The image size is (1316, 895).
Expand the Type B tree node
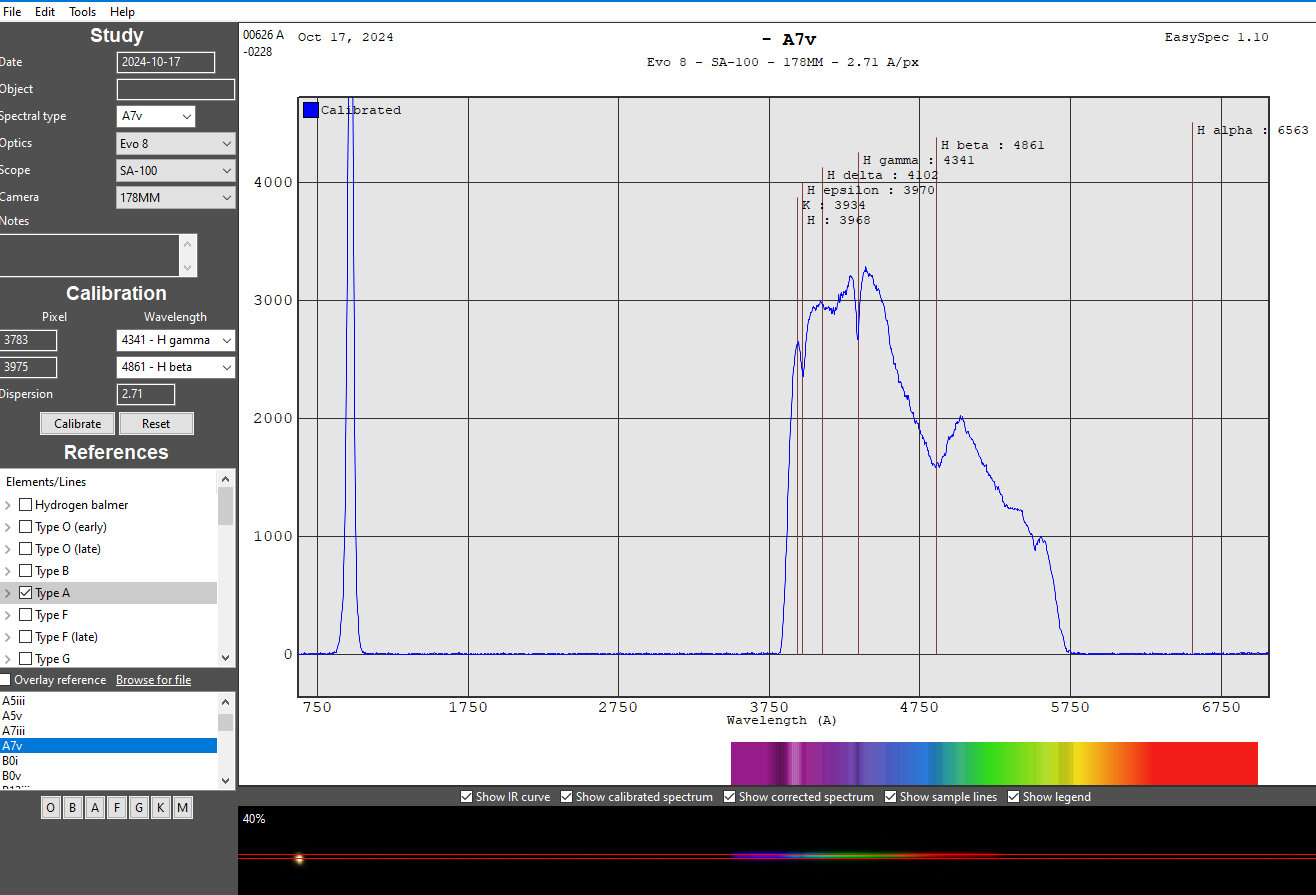[8, 571]
